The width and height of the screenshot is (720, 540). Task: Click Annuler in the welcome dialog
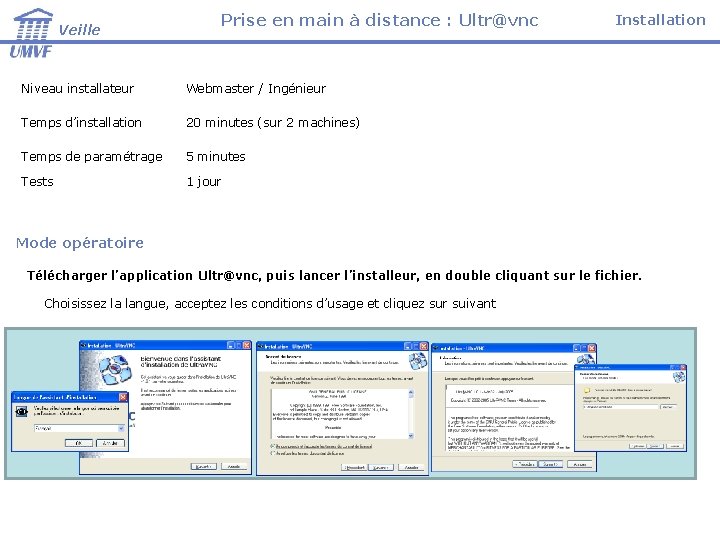(x=234, y=467)
